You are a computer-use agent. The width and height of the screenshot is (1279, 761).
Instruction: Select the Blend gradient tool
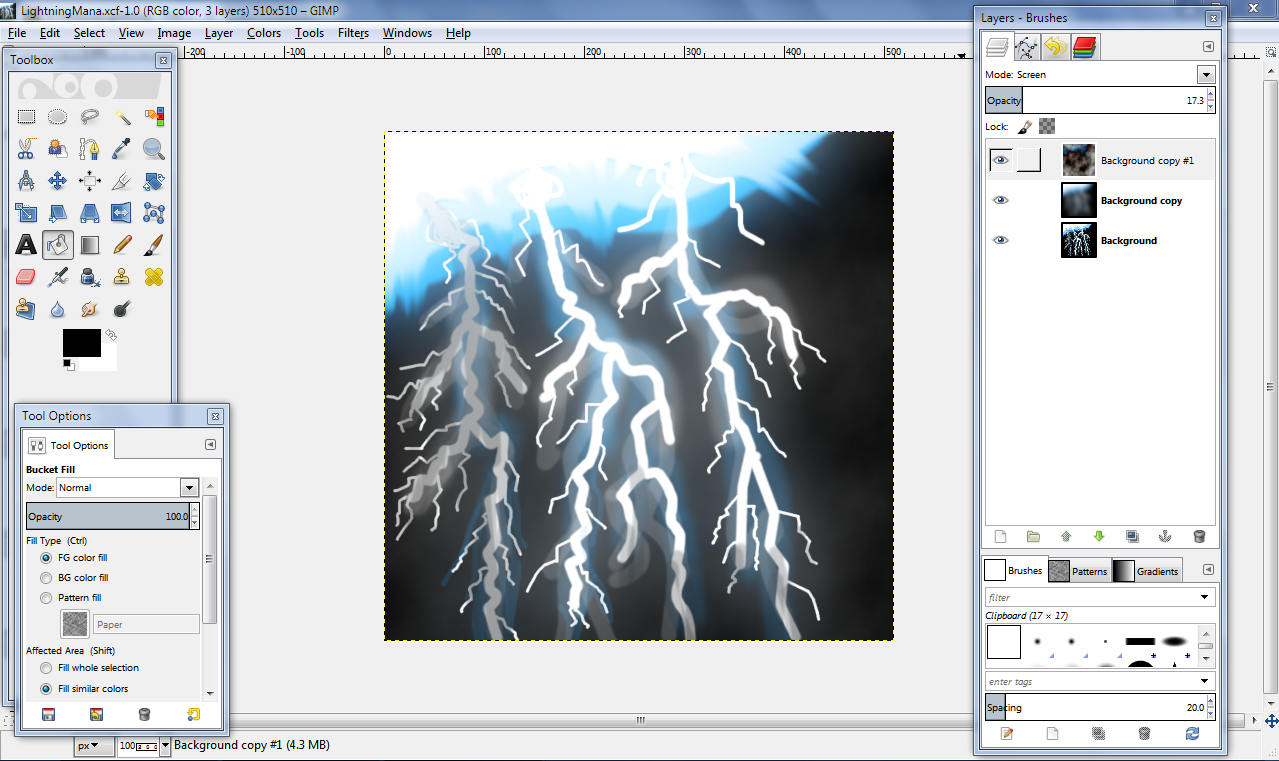pyautogui.click(x=90, y=245)
